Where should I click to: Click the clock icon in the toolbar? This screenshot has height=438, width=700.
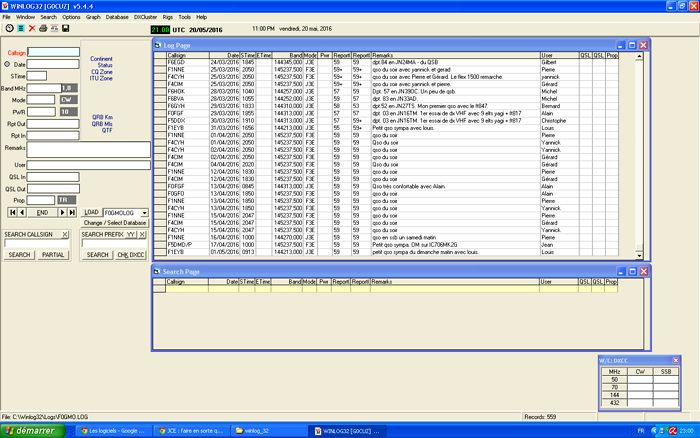coord(9,28)
